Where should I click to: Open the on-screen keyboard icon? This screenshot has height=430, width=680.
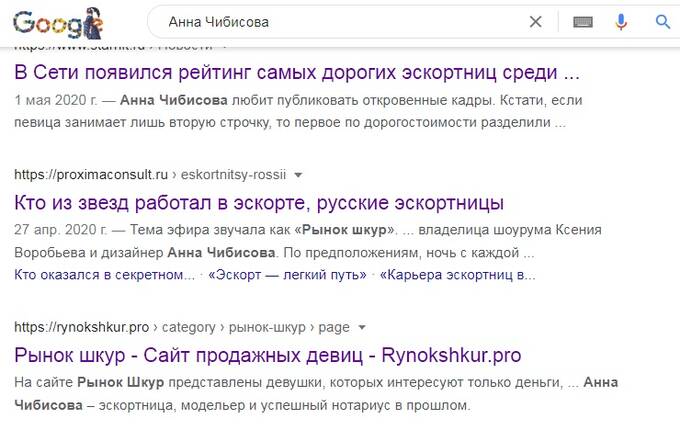click(x=583, y=22)
